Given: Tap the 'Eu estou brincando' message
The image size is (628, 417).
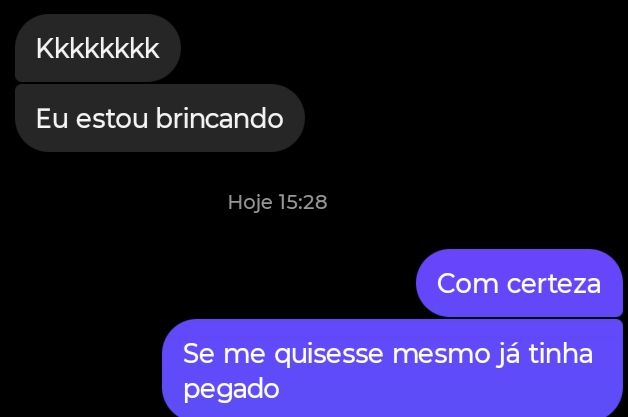Looking at the screenshot, I should [x=160, y=118].
